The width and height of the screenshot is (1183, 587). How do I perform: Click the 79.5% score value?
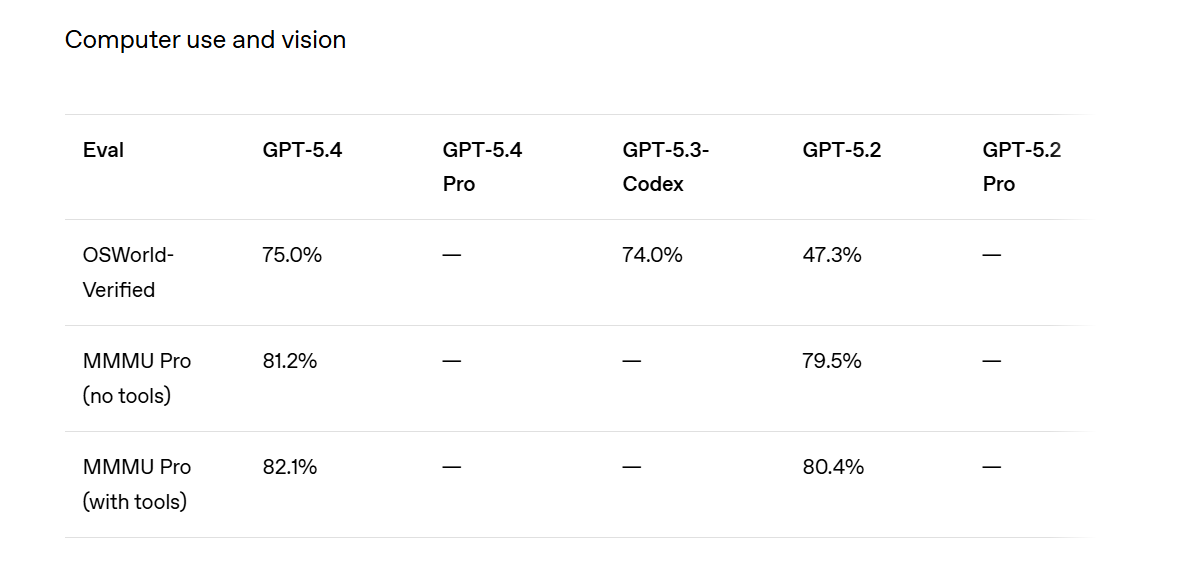click(831, 361)
